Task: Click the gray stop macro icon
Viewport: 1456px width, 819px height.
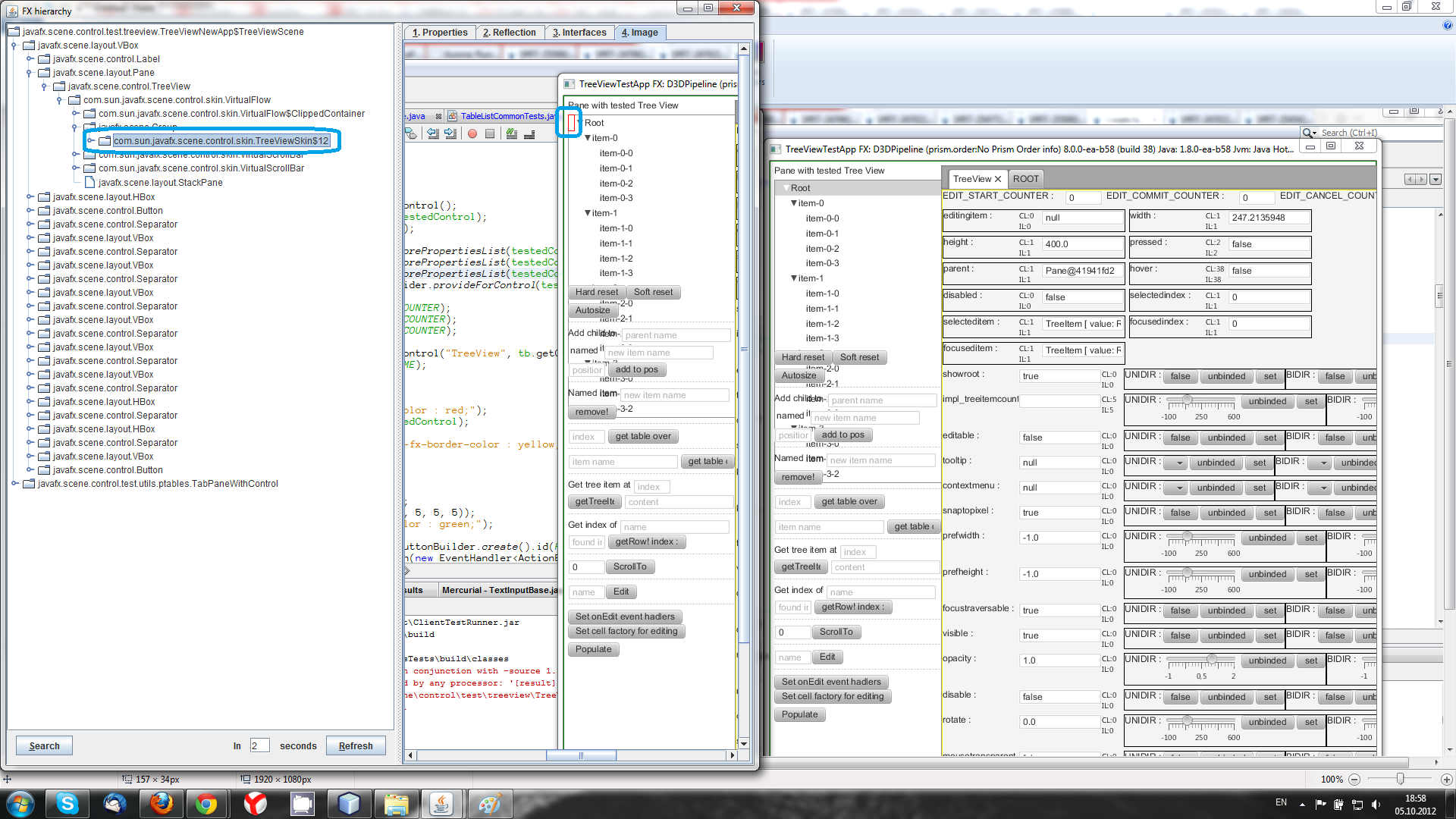Action: tap(490, 134)
